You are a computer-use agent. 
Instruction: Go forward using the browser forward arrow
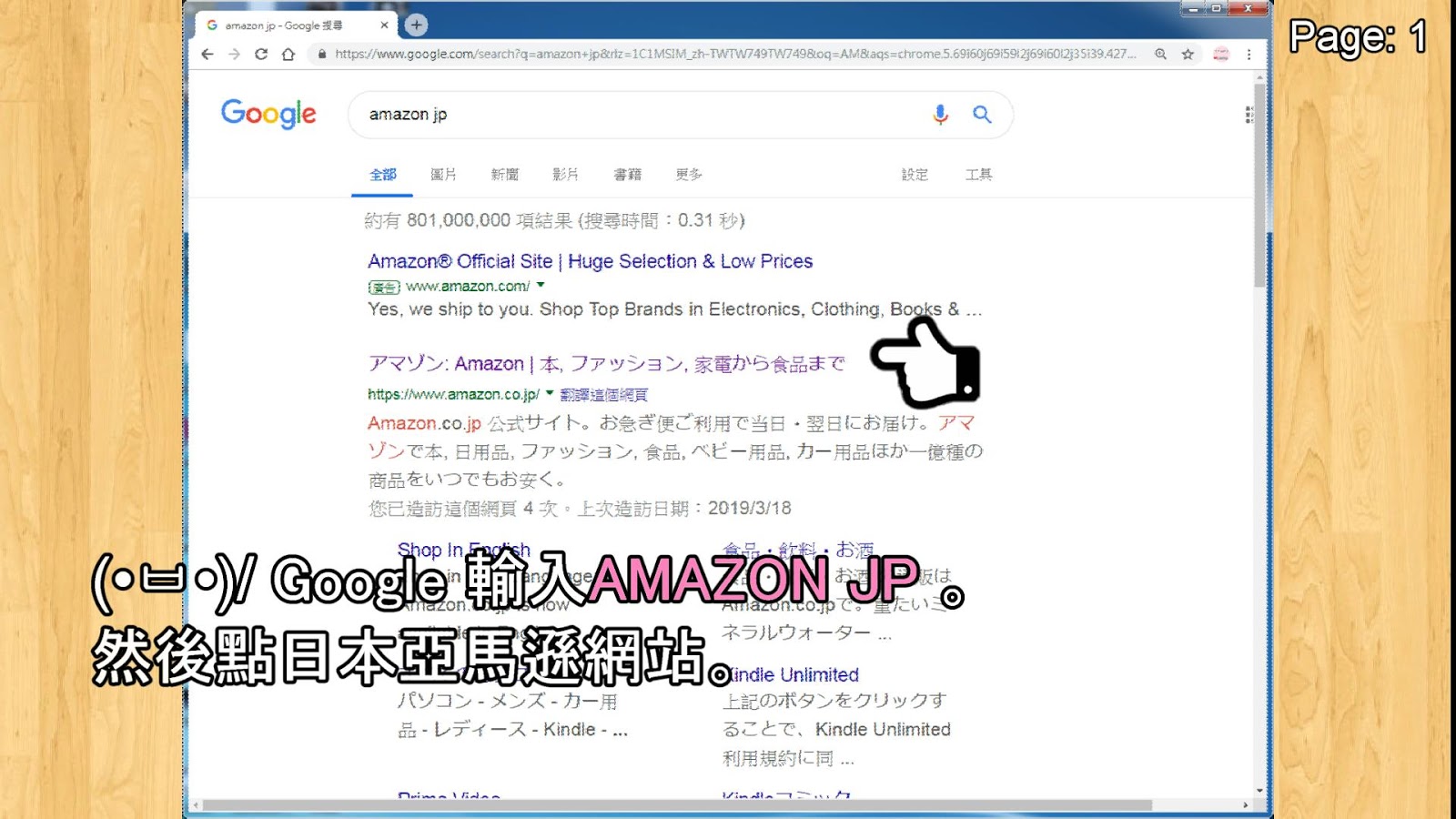coord(235,55)
